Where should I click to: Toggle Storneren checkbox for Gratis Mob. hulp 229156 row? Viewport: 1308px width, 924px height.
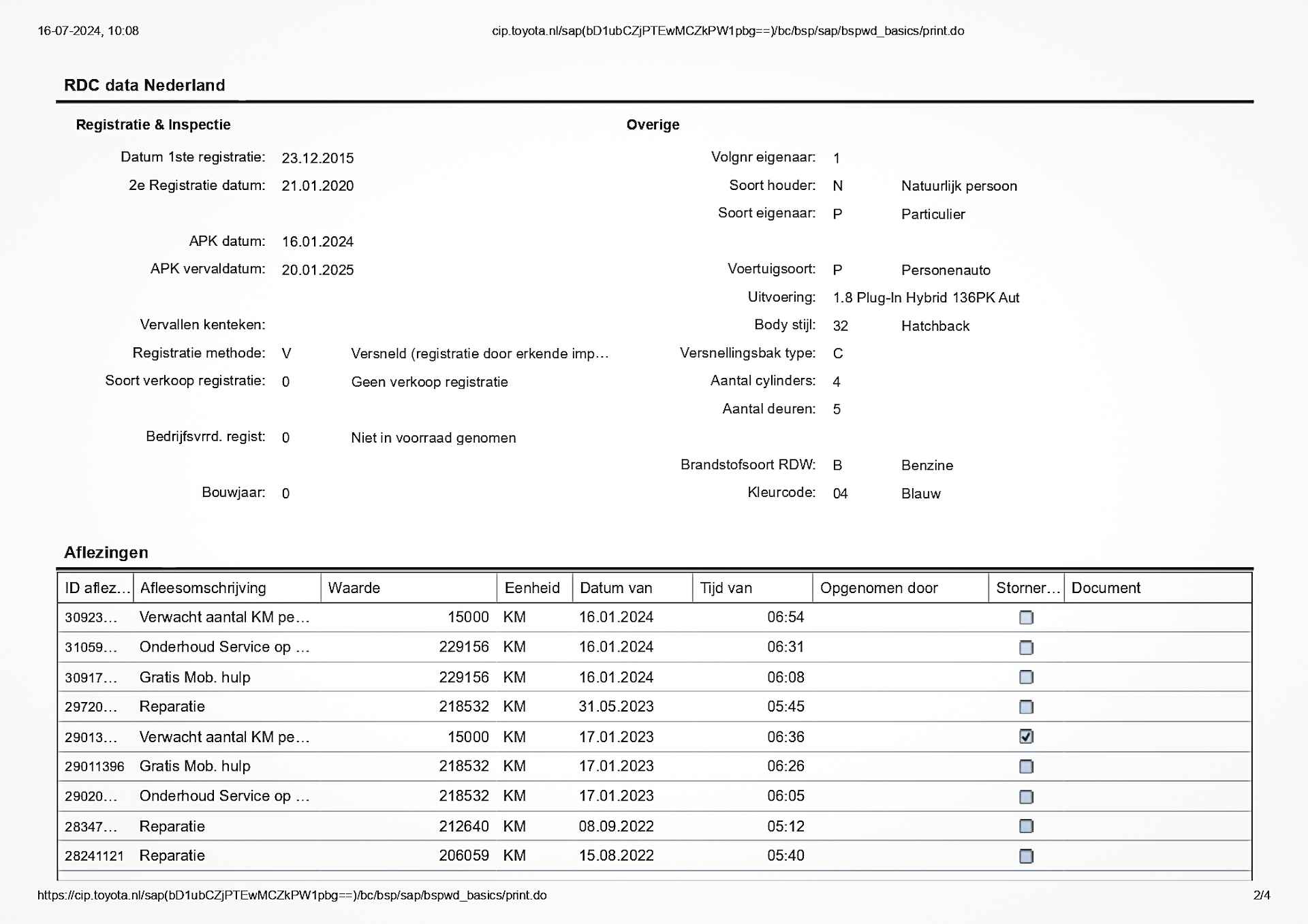[x=1026, y=677]
